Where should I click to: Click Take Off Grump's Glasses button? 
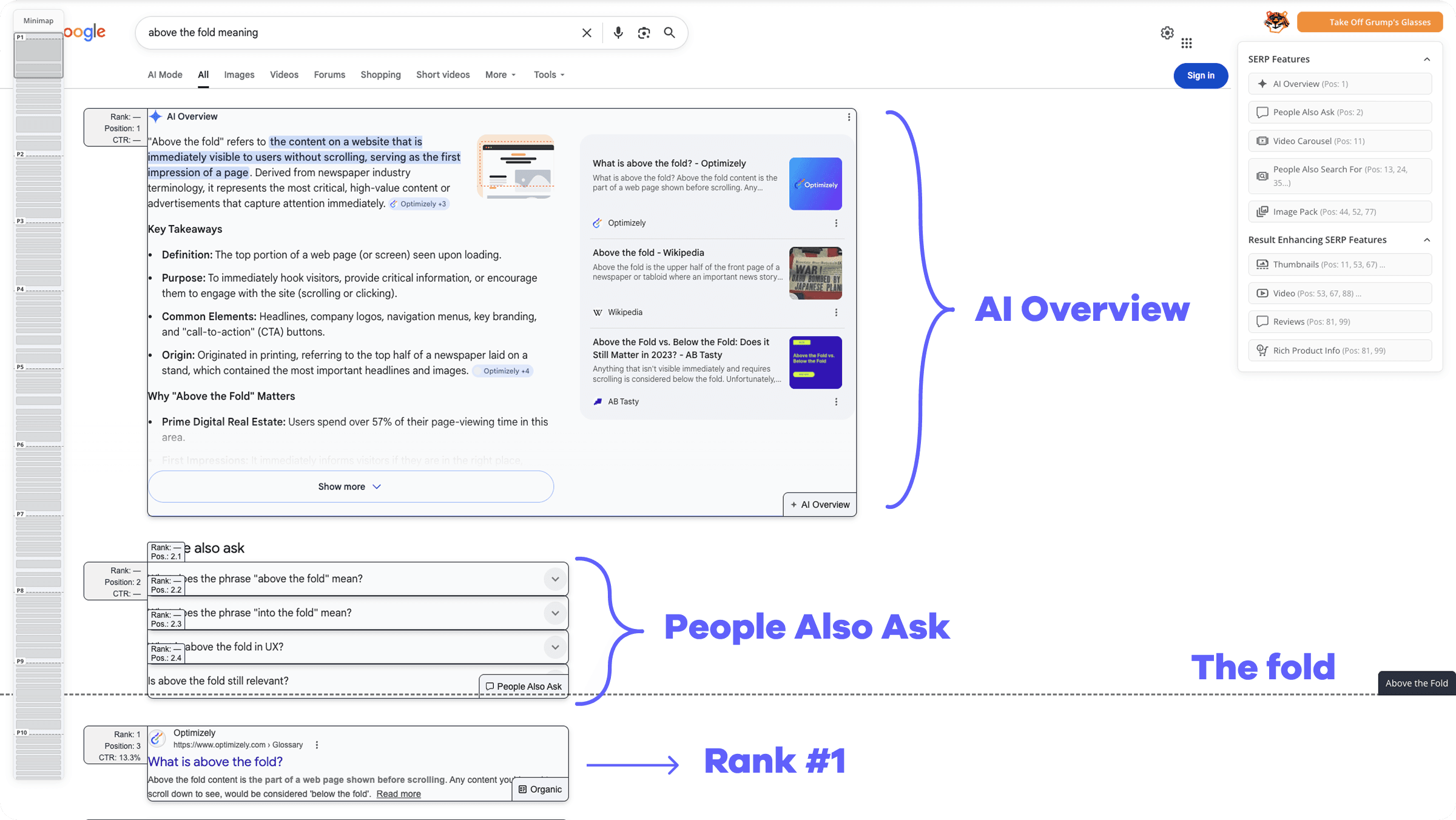coord(1370,22)
